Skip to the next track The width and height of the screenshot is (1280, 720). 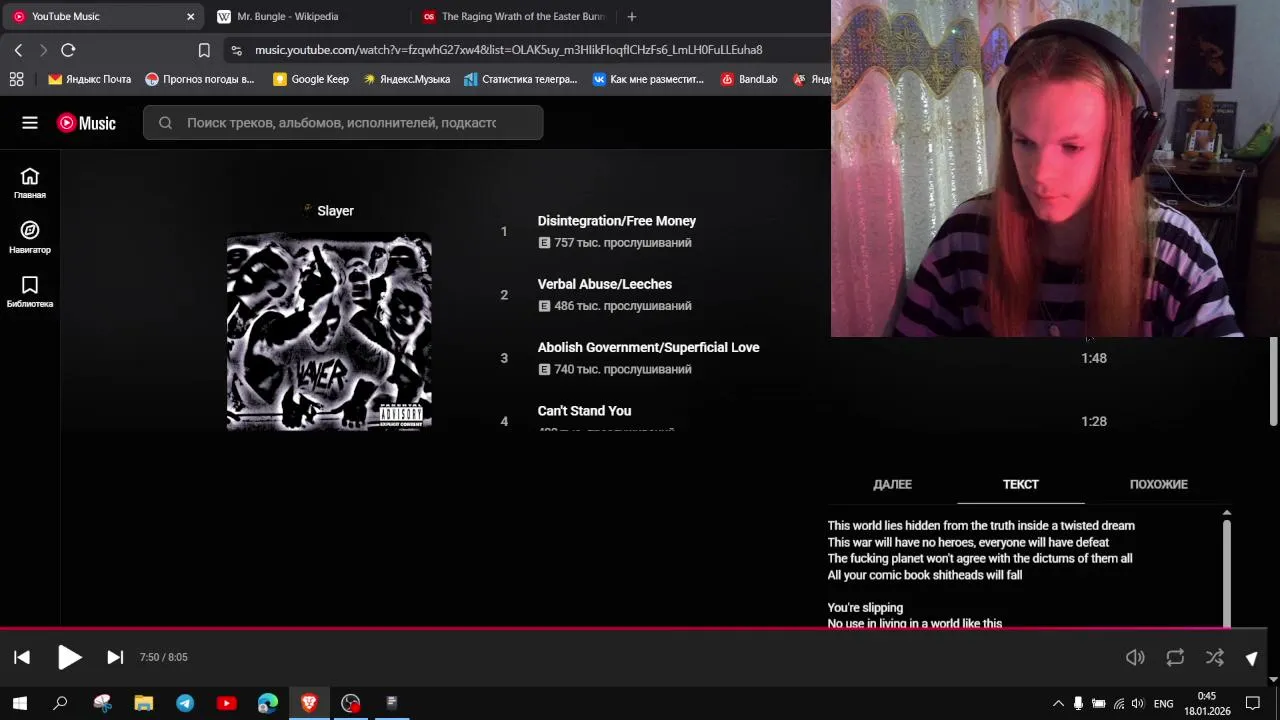[x=115, y=657]
